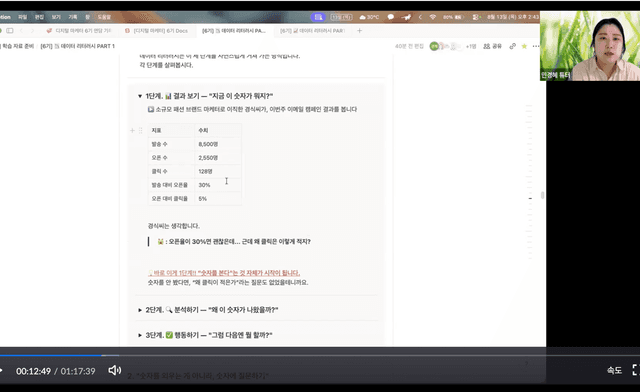The width and height of the screenshot is (640, 392).
Task: Open the 보기 menu
Action: 56,17
